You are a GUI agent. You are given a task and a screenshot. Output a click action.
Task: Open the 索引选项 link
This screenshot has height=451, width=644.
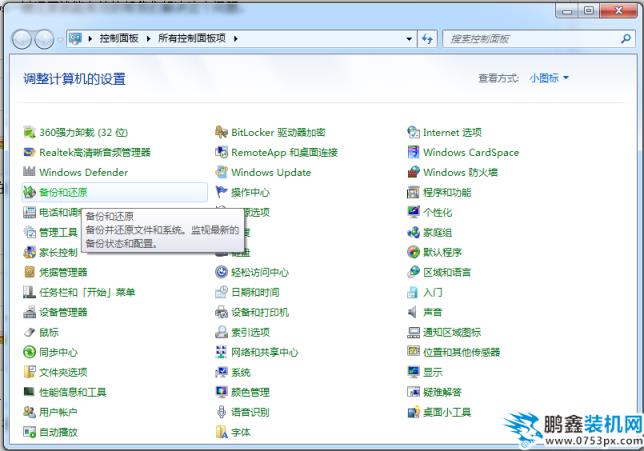point(250,332)
